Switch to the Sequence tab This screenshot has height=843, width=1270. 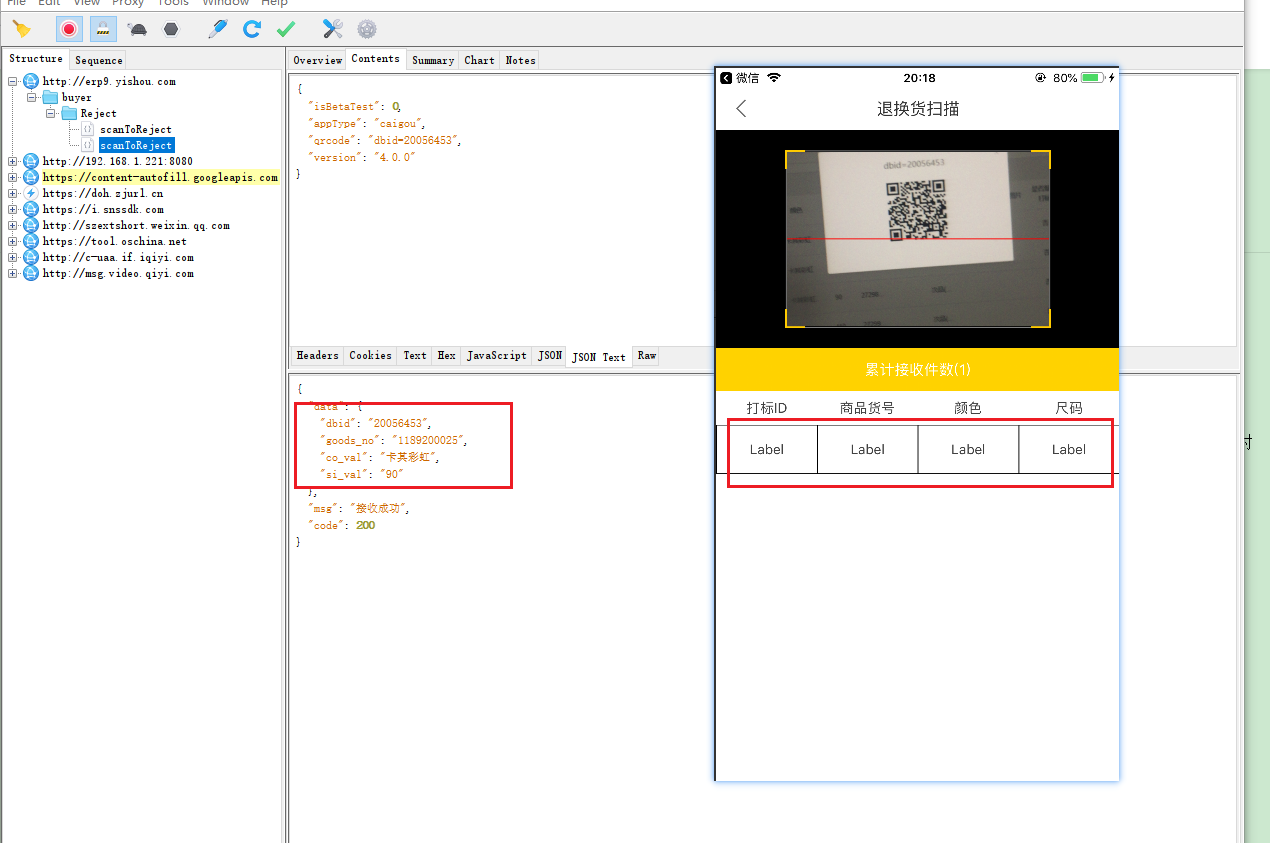98,60
